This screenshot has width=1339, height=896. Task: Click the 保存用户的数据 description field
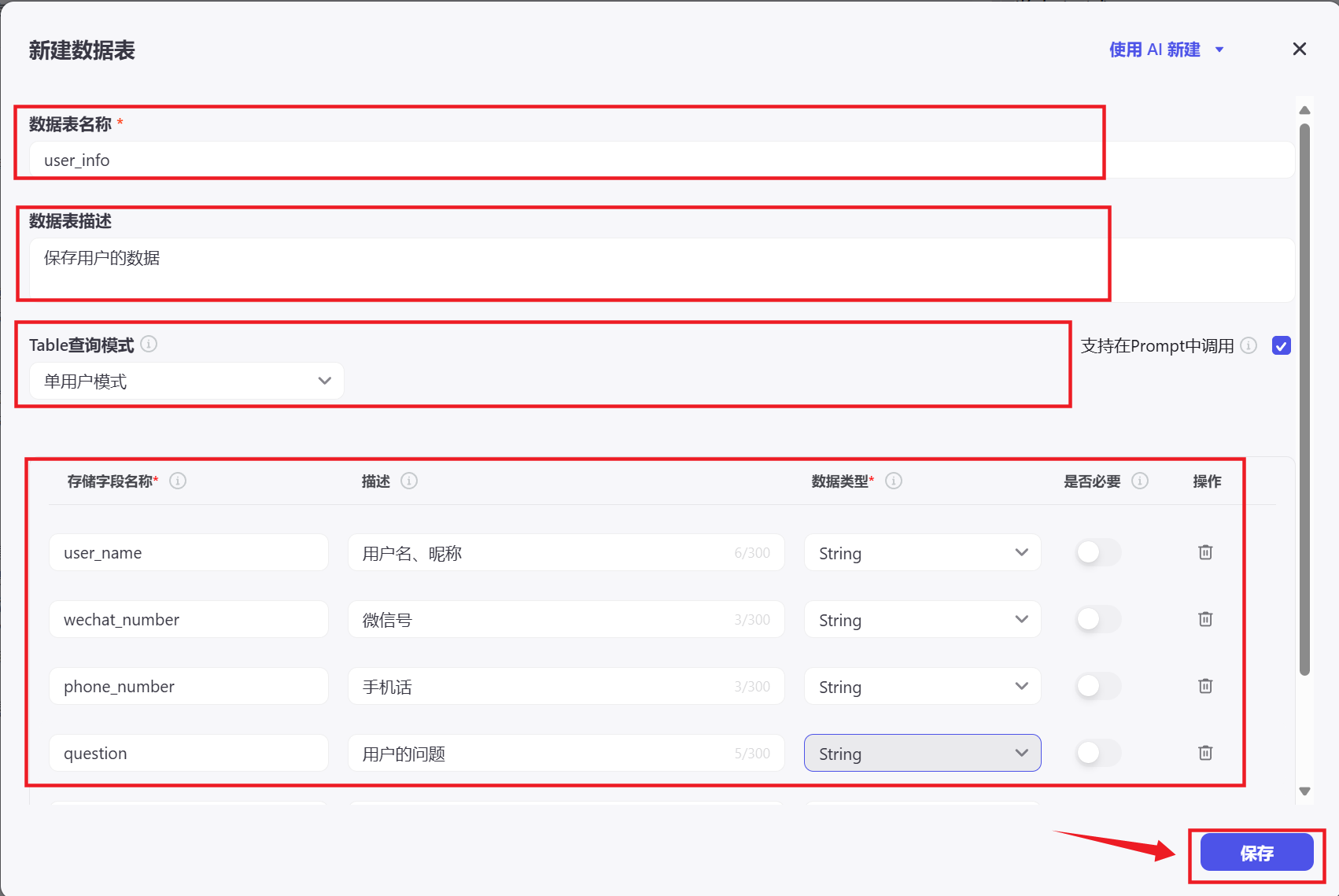tap(662, 270)
